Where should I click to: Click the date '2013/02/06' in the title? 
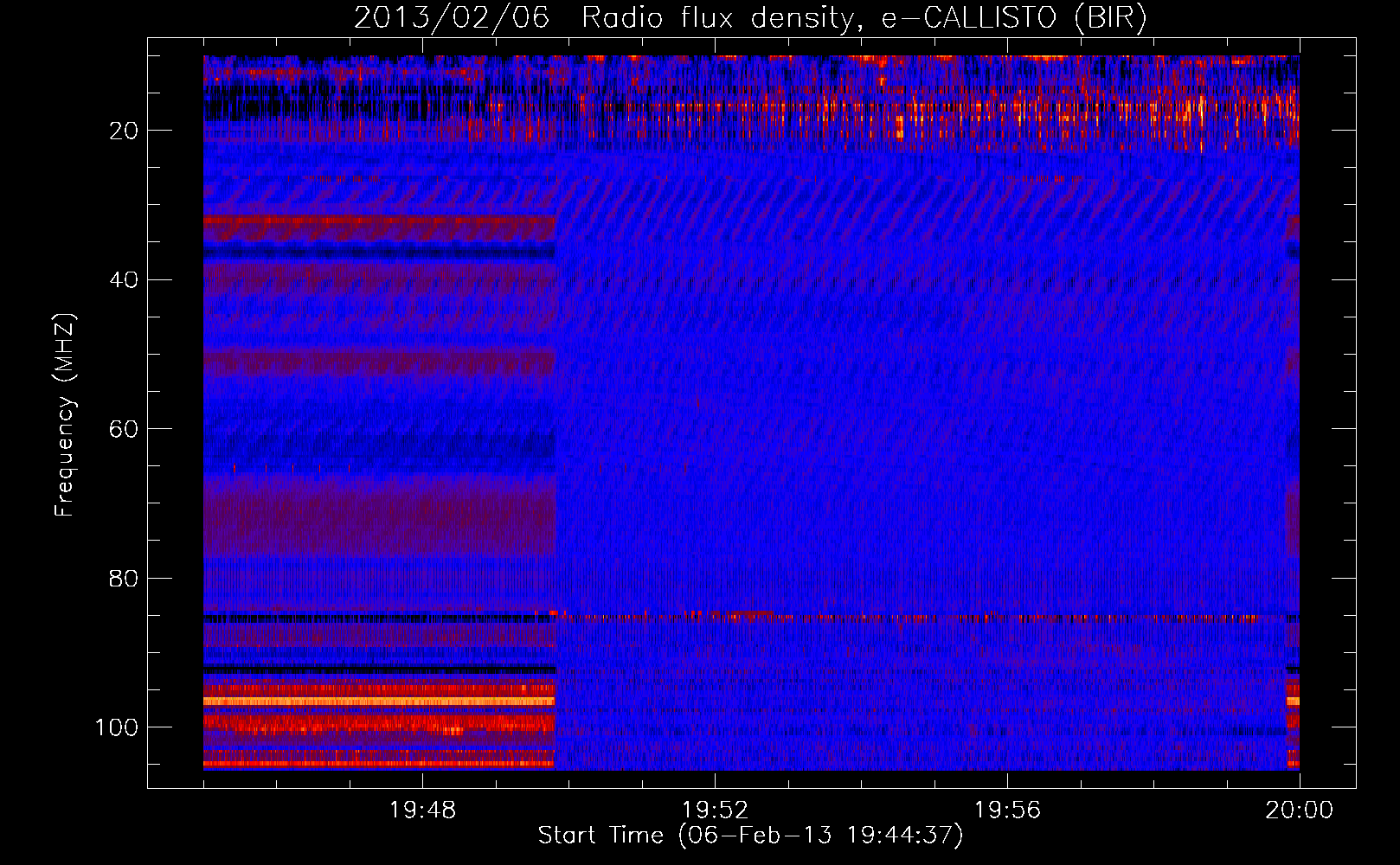point(452,18)
